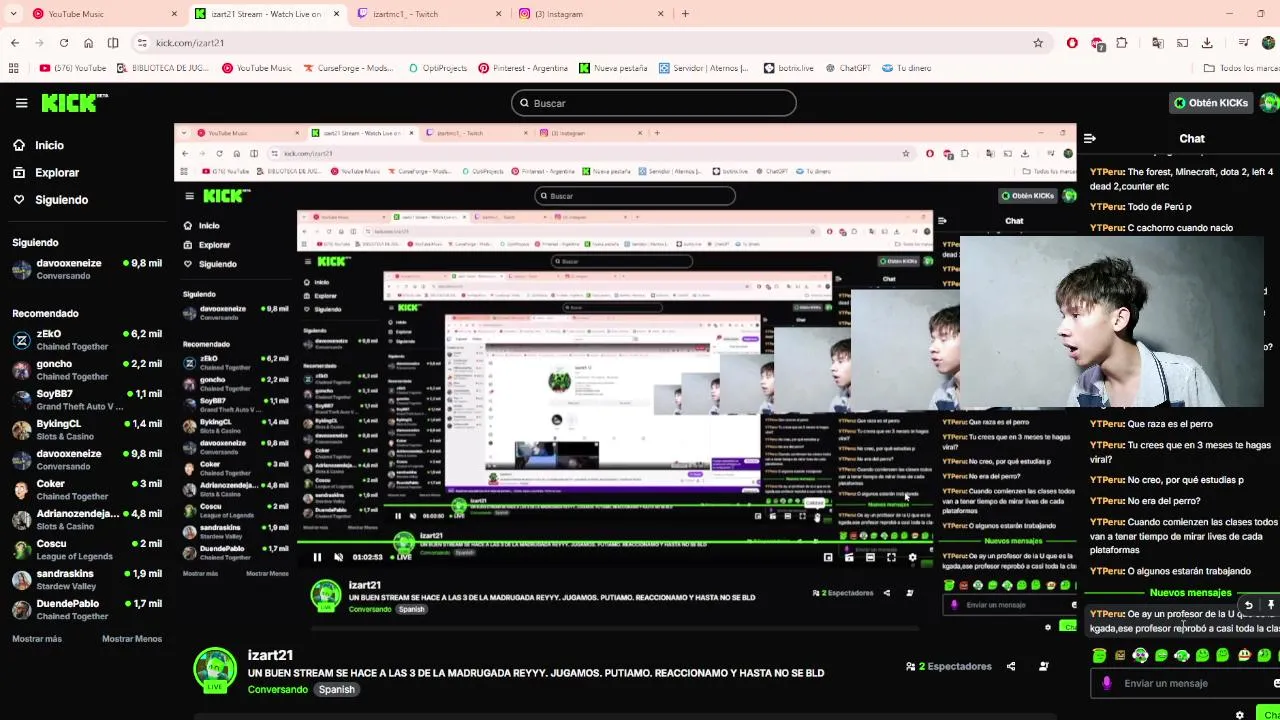Open browser downloads
This screenshot has width=1280, height=720.
1207,43
